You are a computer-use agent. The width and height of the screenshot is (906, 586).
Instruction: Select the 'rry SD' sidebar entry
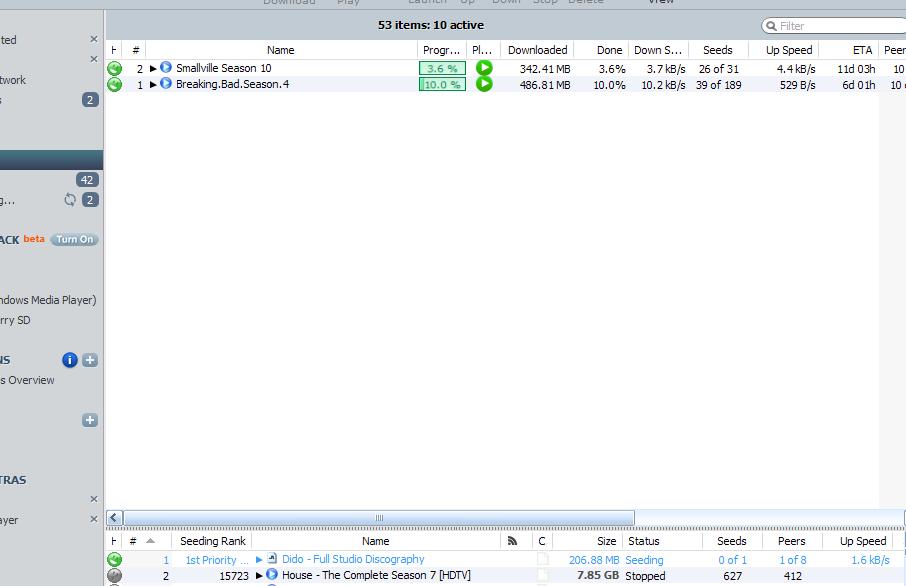(16, 320)
